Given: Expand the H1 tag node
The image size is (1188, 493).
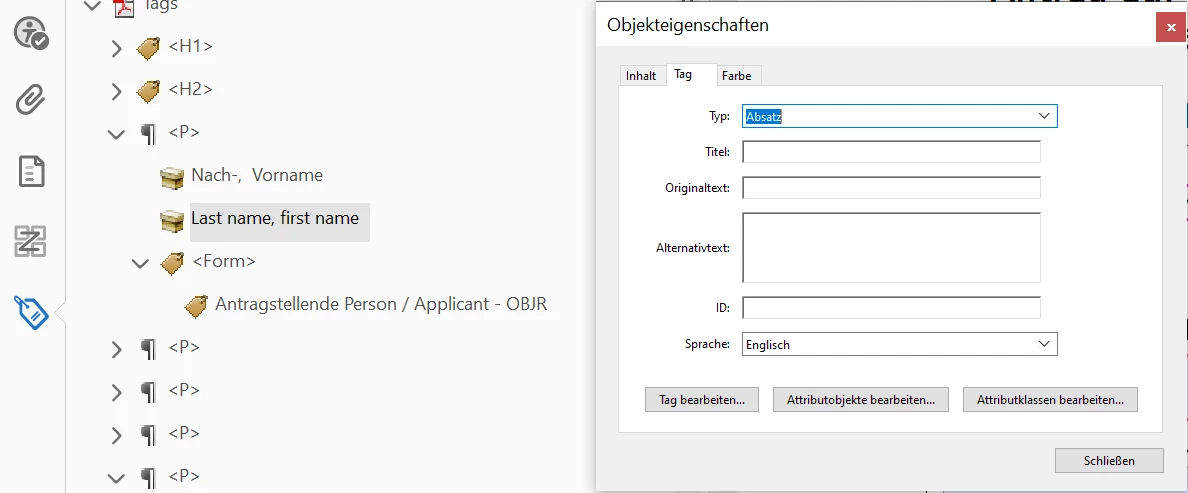Looking at the screenshot, I should pyautogui.click(x=116, y=49).
